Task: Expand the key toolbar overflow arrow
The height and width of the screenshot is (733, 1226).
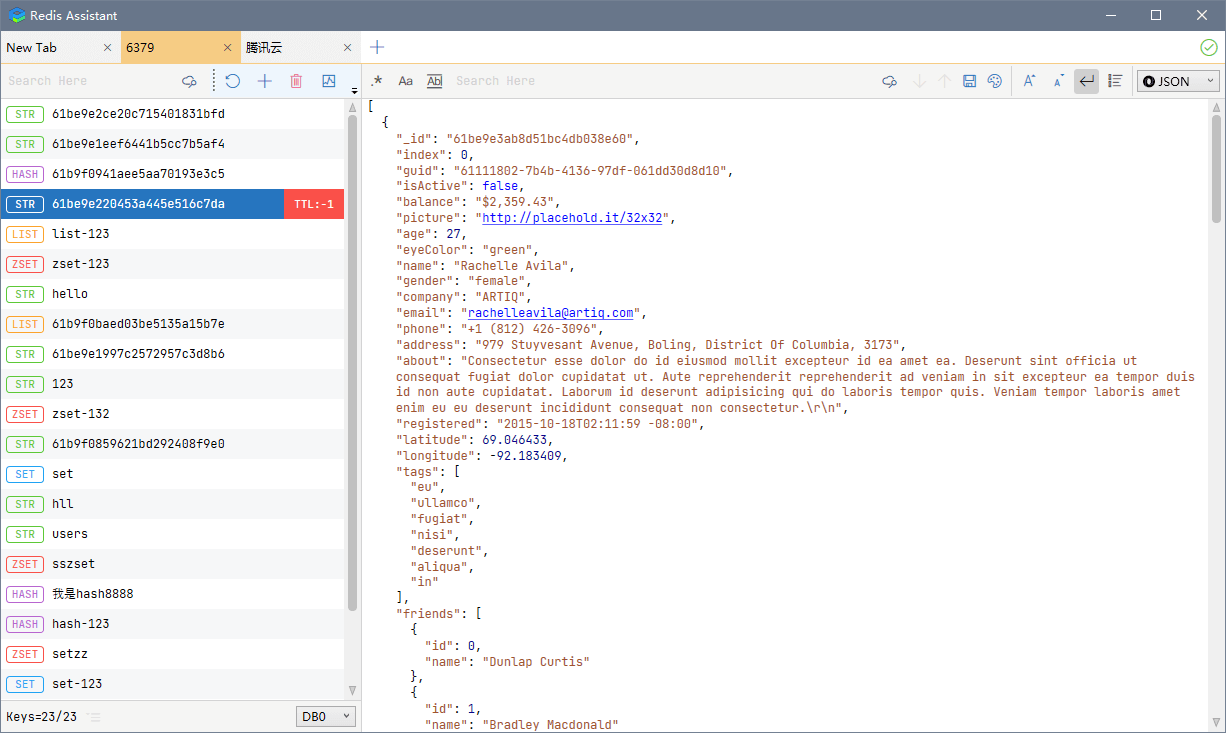Action: (x=354, y=91)
